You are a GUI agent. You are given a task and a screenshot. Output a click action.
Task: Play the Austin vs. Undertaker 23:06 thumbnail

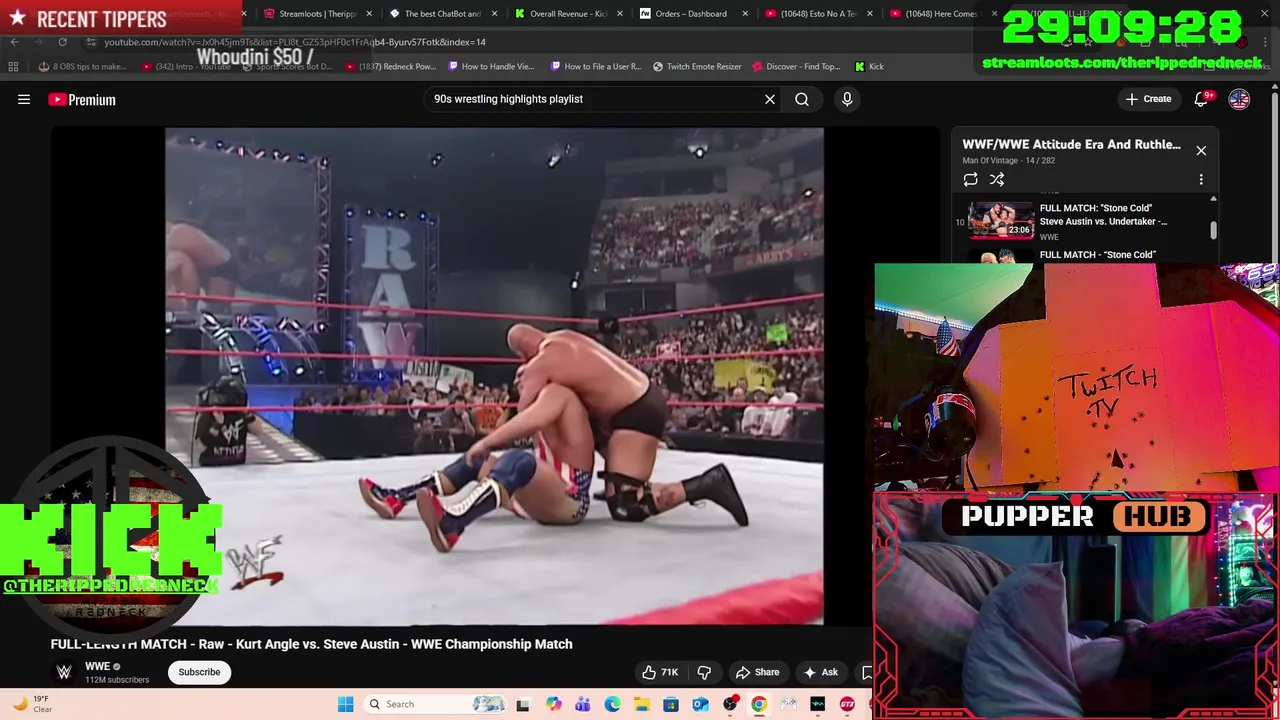[x=1000, y=219]
